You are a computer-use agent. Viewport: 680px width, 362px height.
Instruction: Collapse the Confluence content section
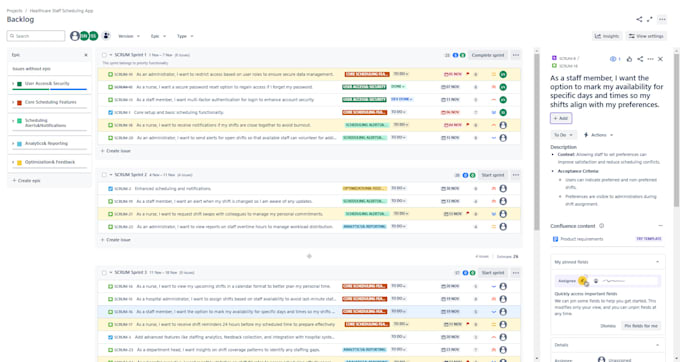pos(660,226)
